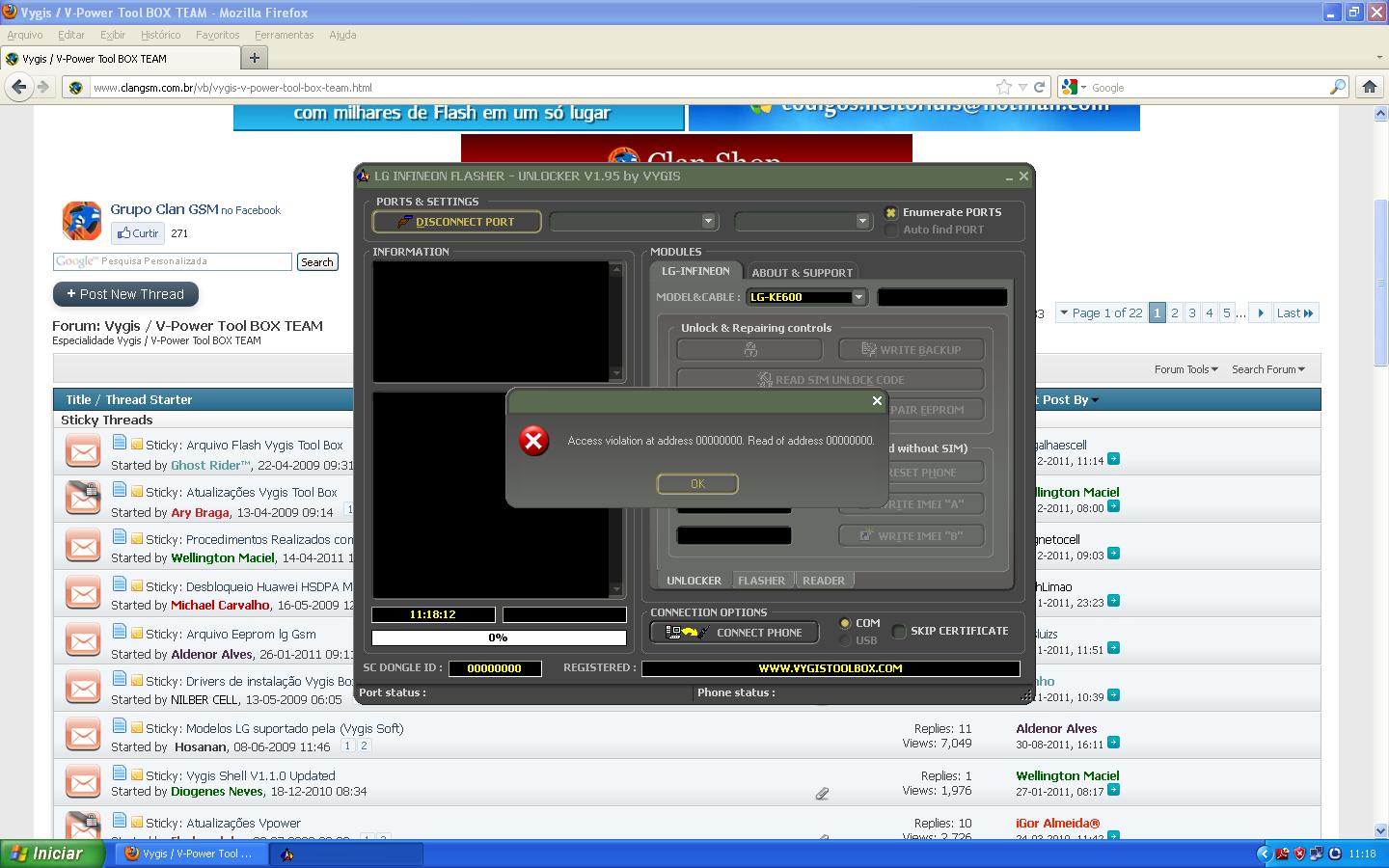Screen dimensions: 1389x868
Task: Click the bookmark star in the URL bar
Action: tap(1003, 87)
